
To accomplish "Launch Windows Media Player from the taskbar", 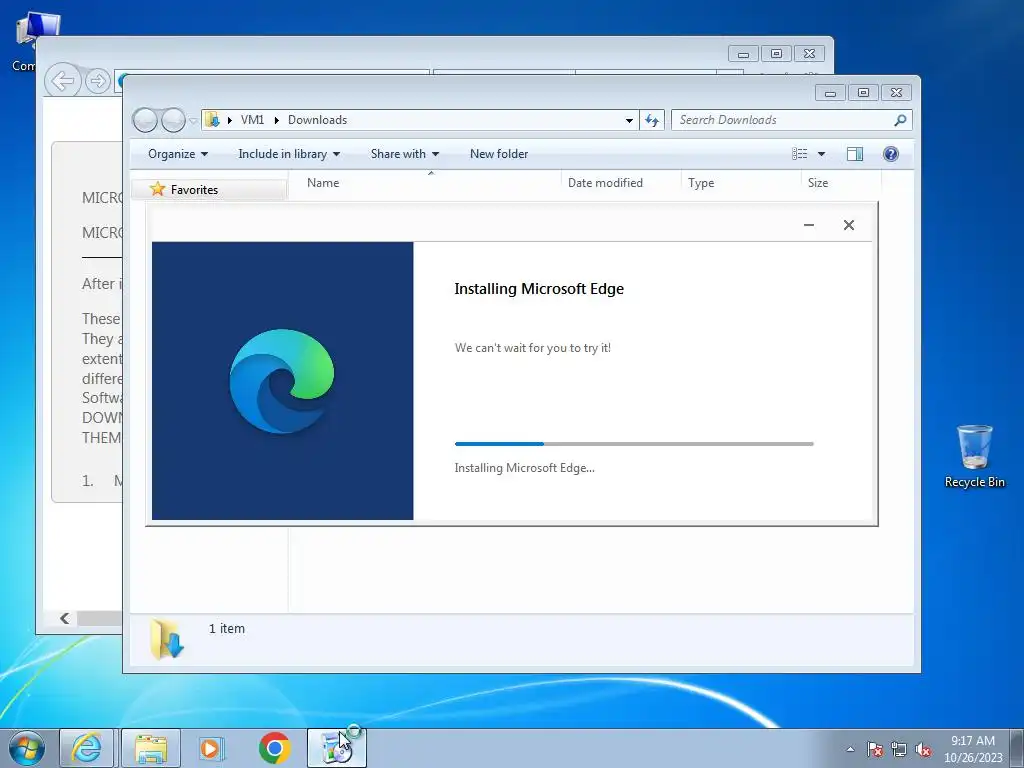I will pyautogui.click(x=212, y=748).
